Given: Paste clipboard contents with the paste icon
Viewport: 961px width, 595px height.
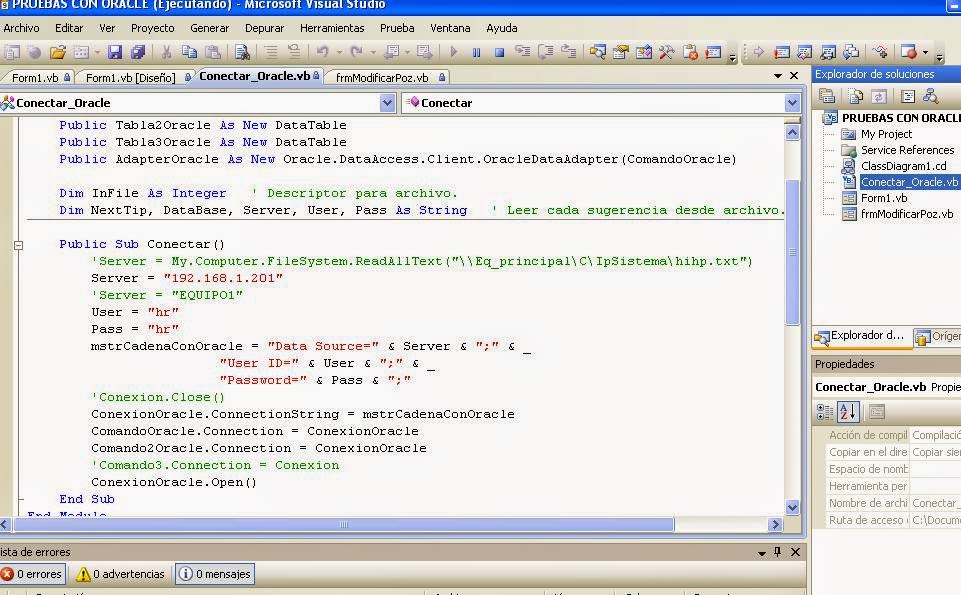Looking at the screenshot, I should (x=213, y=53).
